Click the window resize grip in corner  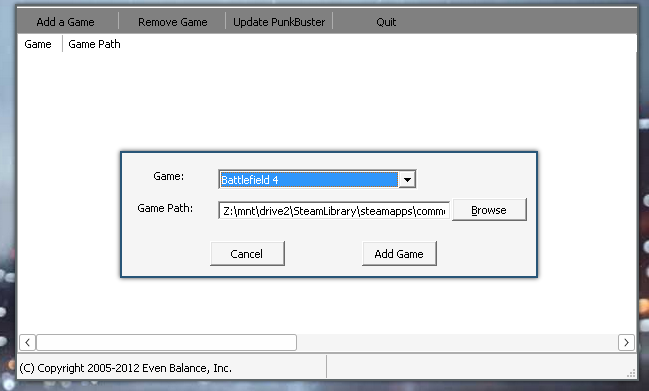[x=631, y=373]
